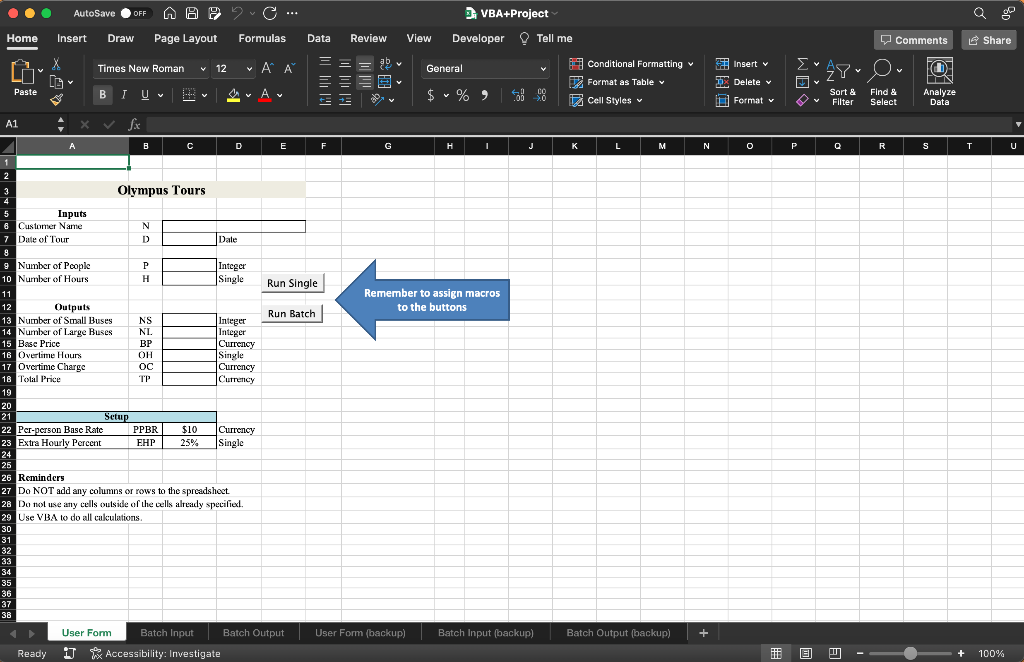Toggle Italic formatting
Screen dimensions: 1024x662
click(x=124, y=95)
